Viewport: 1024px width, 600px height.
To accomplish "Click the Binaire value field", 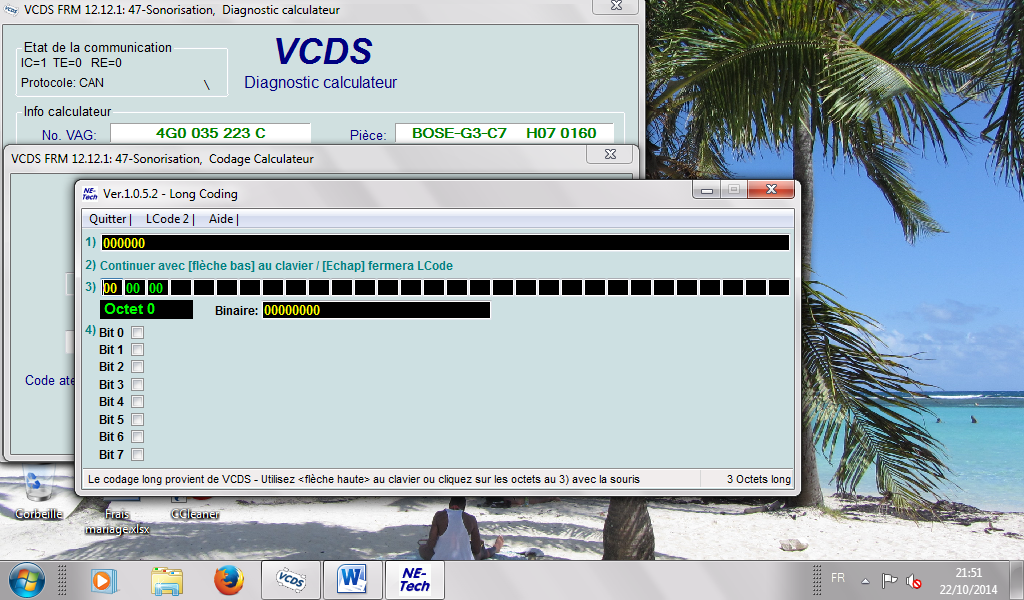I will click(x=376, y=311).
